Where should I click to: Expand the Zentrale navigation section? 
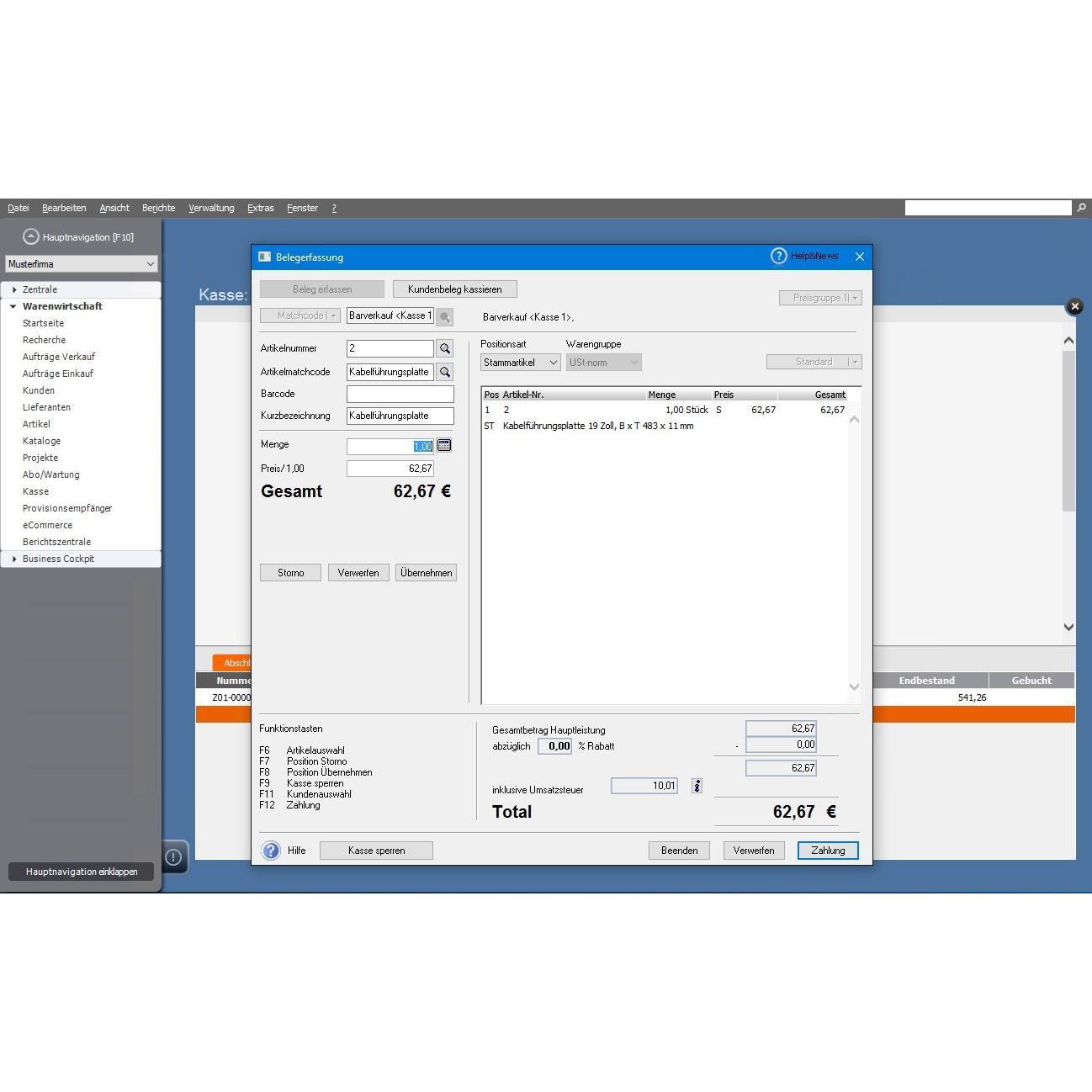(x=14, y=289)
